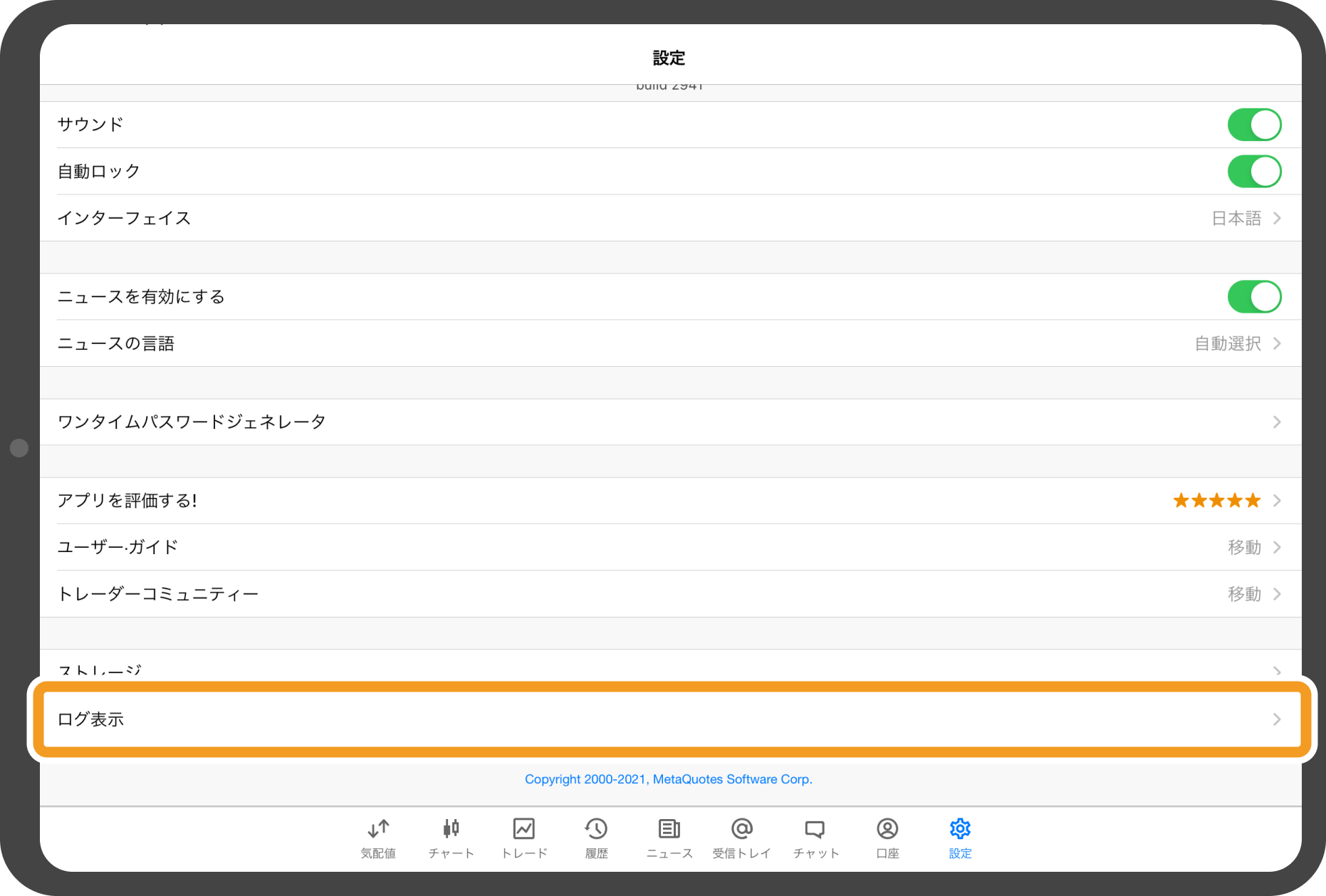Select the インターフェイス row label
The image size is (1326, 896).
124,218
